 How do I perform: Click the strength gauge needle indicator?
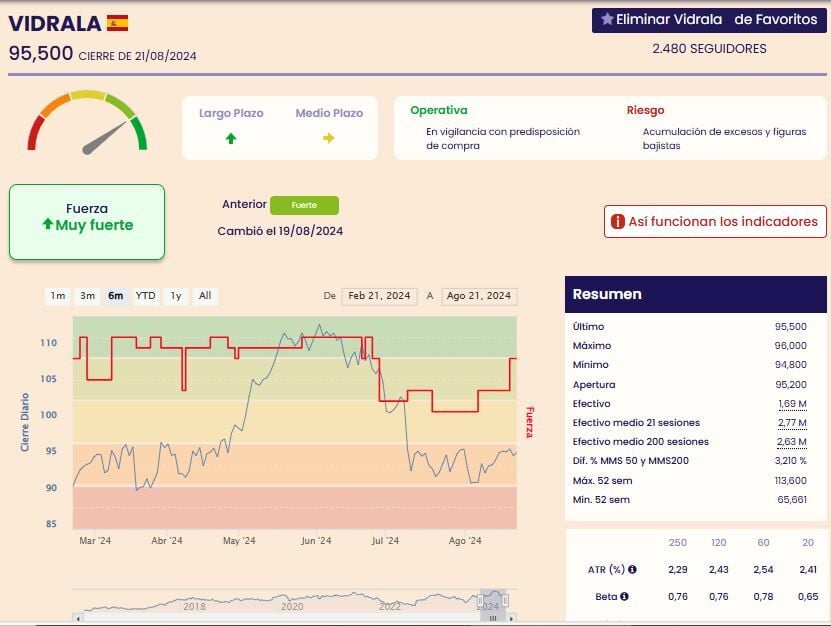104,138
